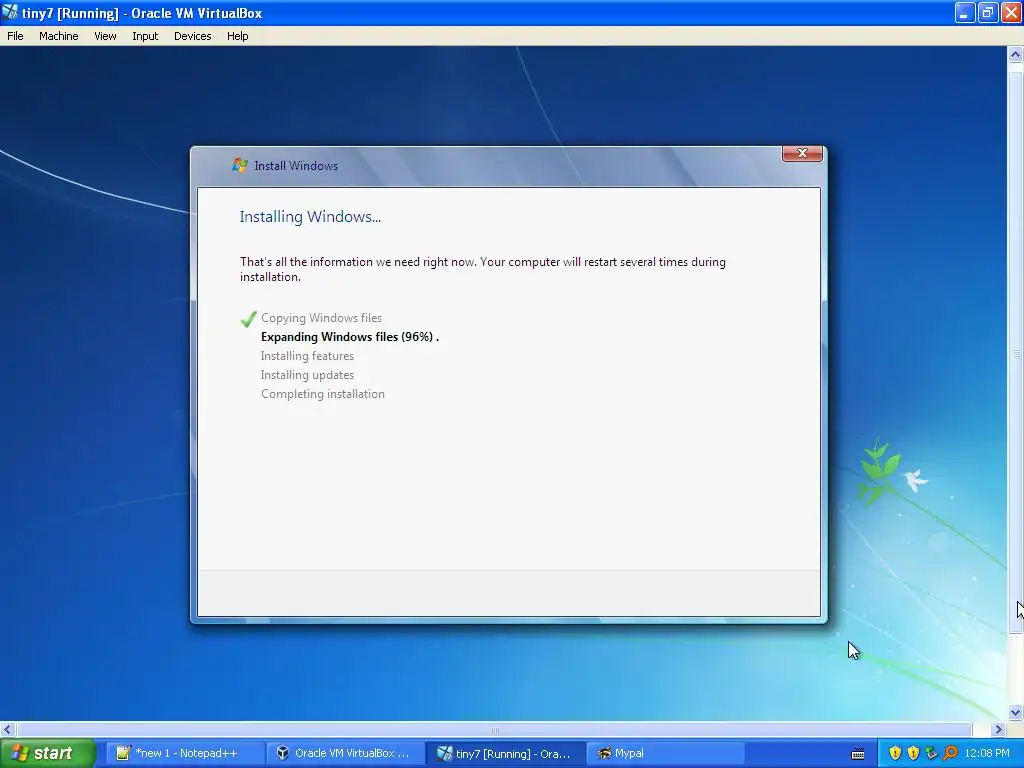Click the Notepad++ icon on the taskbar

pyautogui.click(x=123, y=754)
